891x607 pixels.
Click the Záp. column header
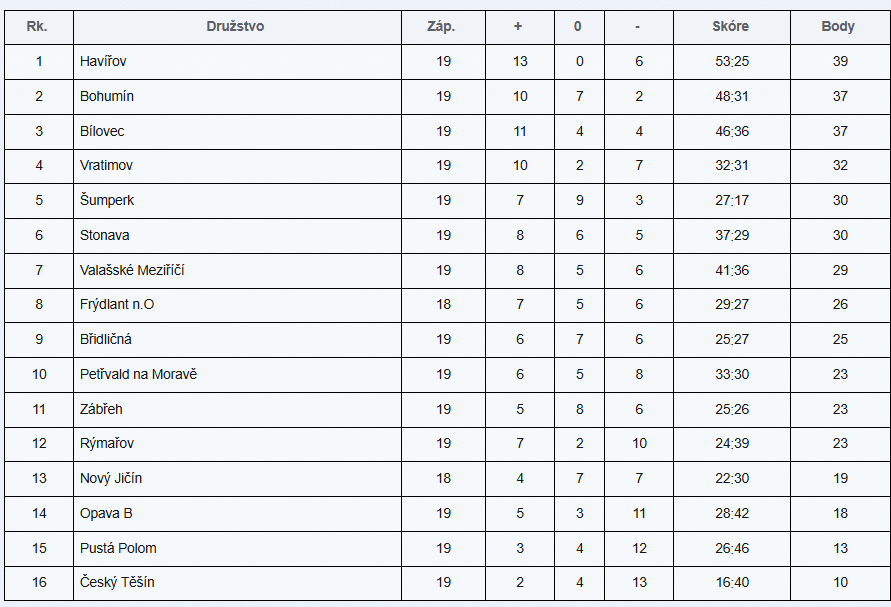point(442,27)
